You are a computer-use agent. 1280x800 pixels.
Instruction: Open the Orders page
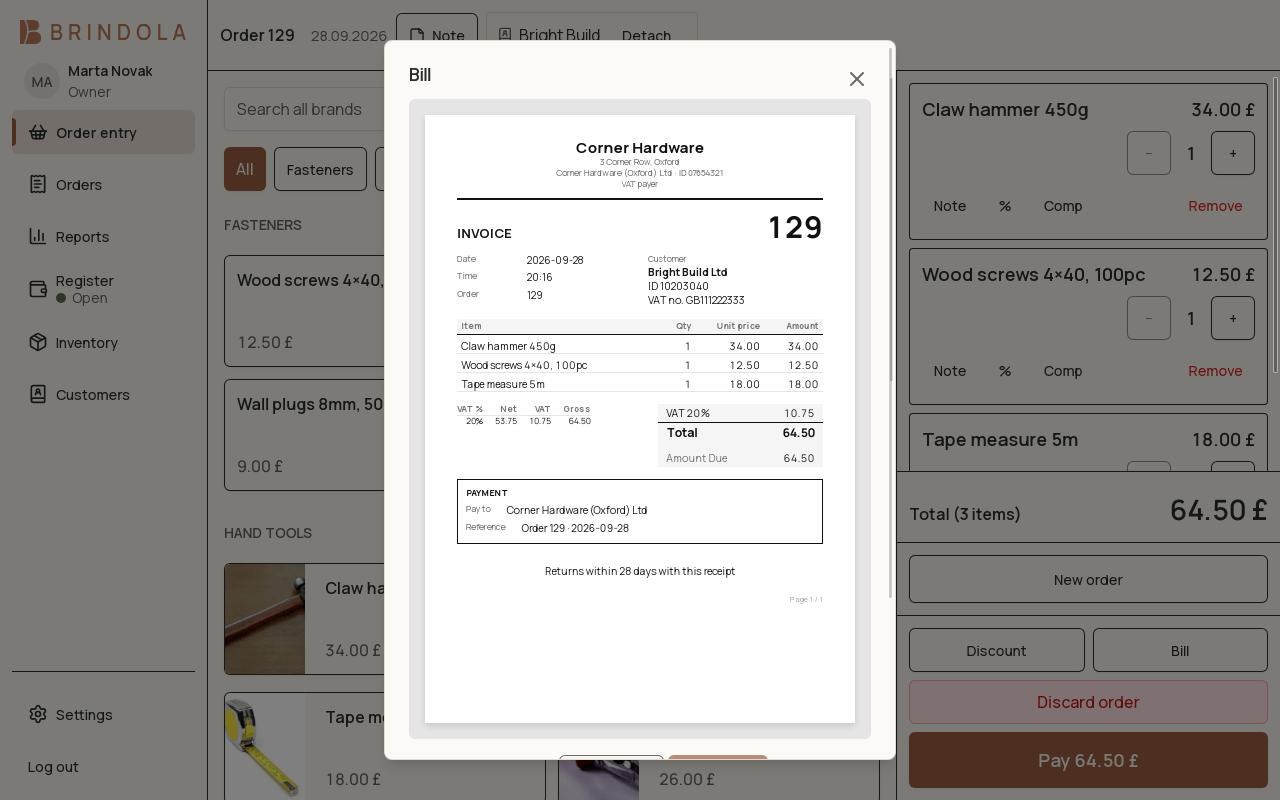coord(103,184)
